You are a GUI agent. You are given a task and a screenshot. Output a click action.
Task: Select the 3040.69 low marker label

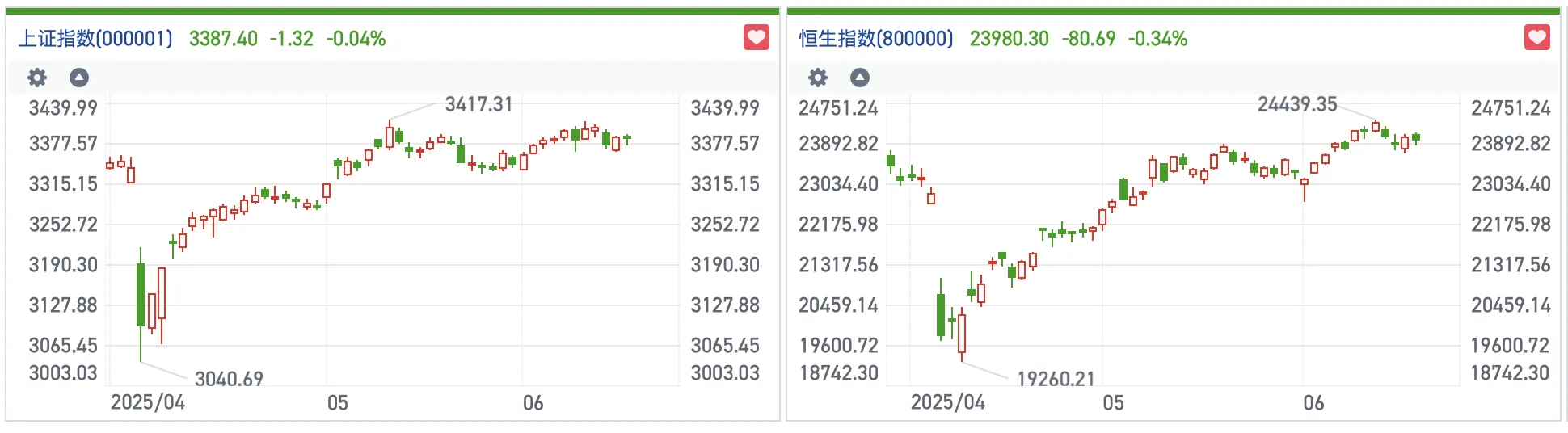click(x=229, y=379)
